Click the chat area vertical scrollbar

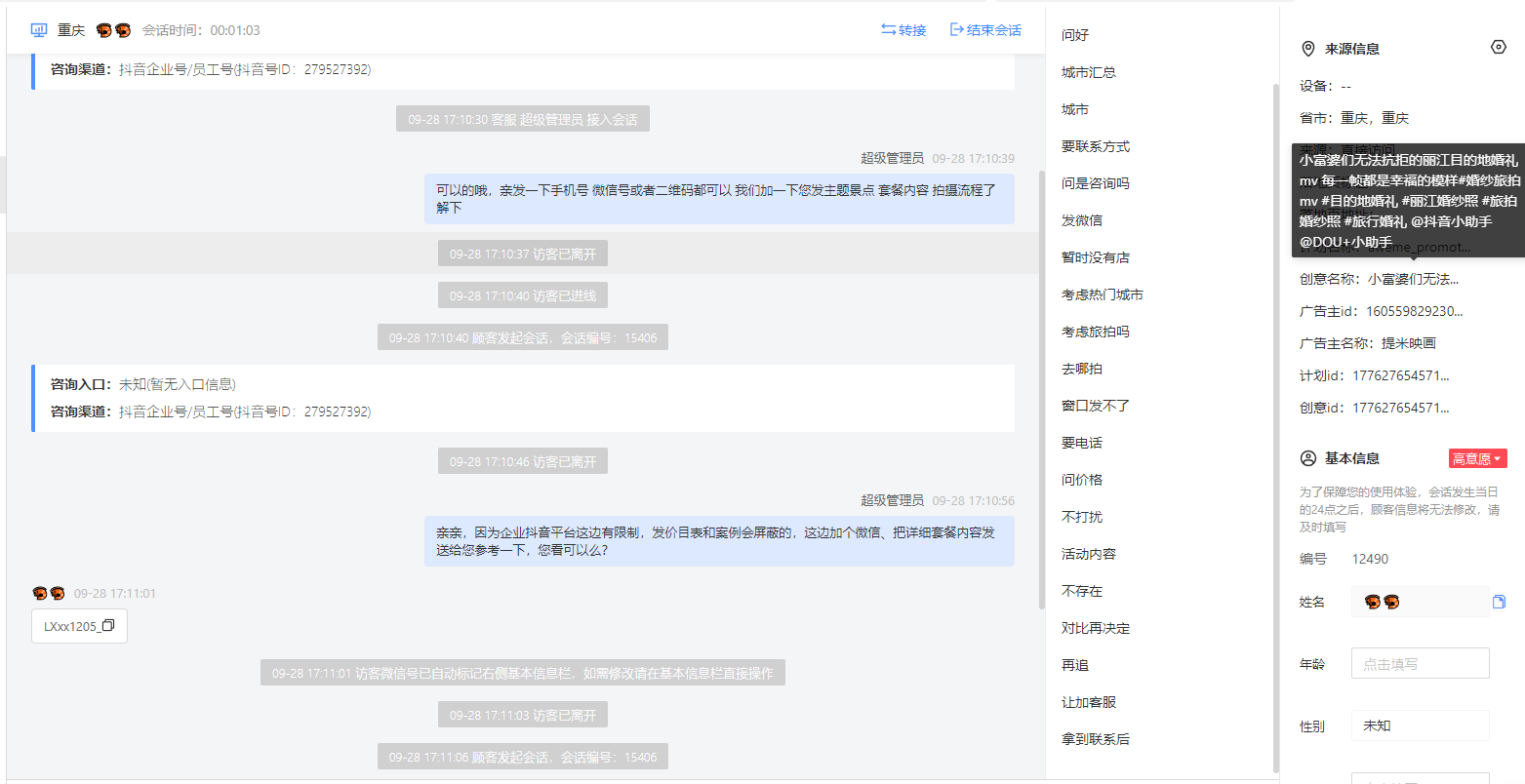1041,390
